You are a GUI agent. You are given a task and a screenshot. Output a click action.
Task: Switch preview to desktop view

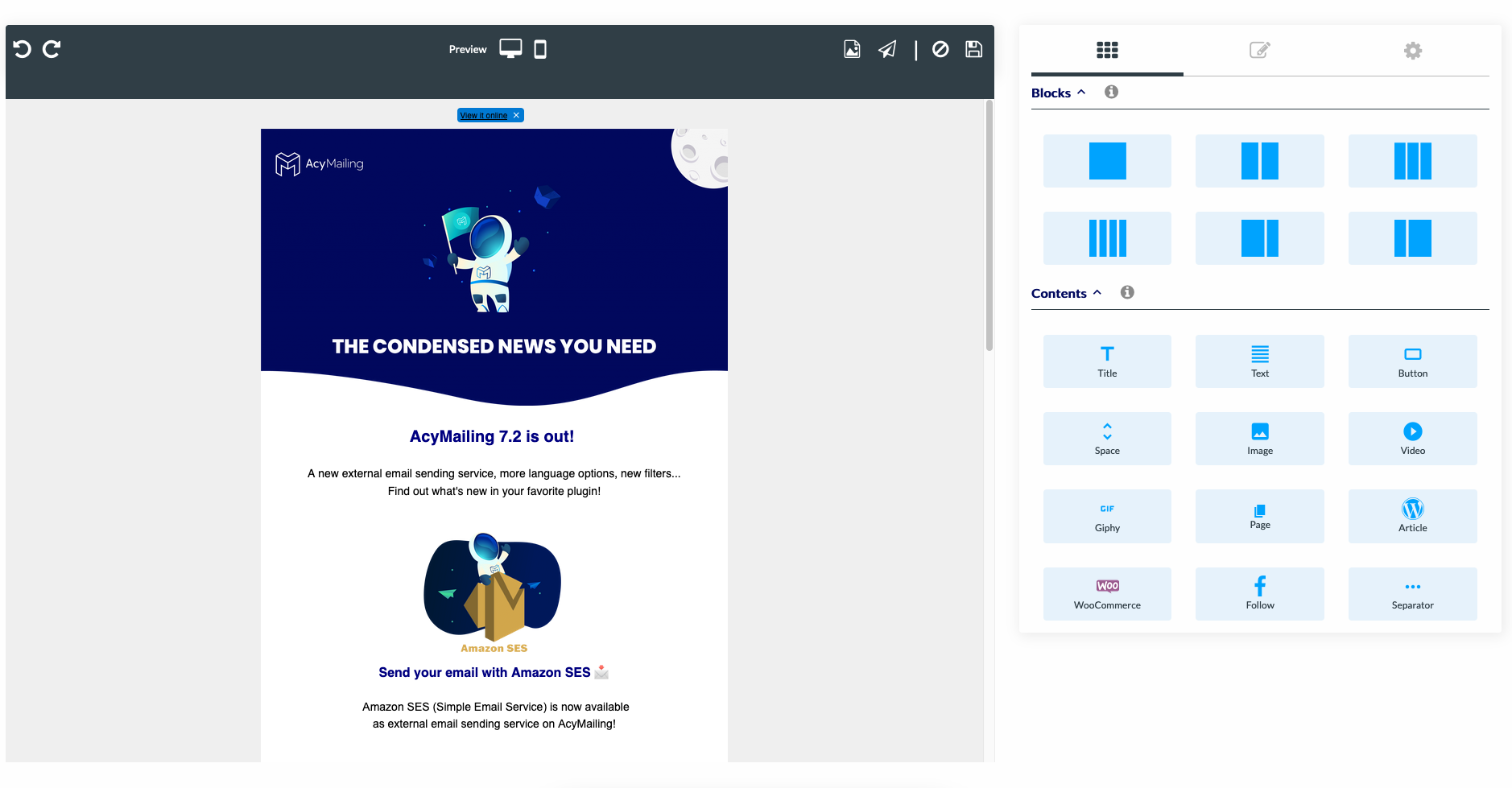[510, 47]
